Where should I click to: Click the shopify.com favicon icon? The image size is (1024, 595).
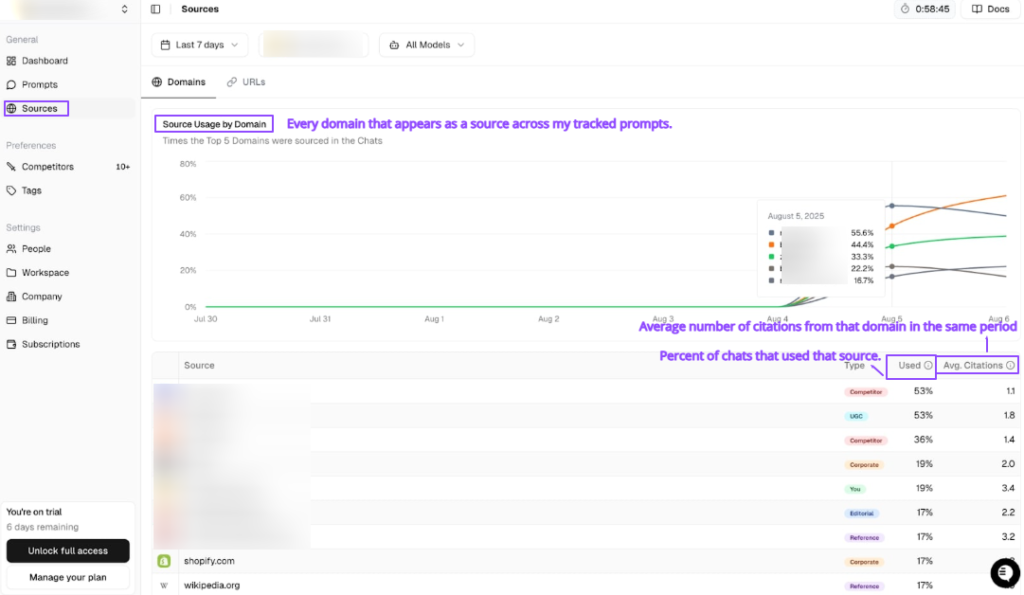(x=164, y=561)
